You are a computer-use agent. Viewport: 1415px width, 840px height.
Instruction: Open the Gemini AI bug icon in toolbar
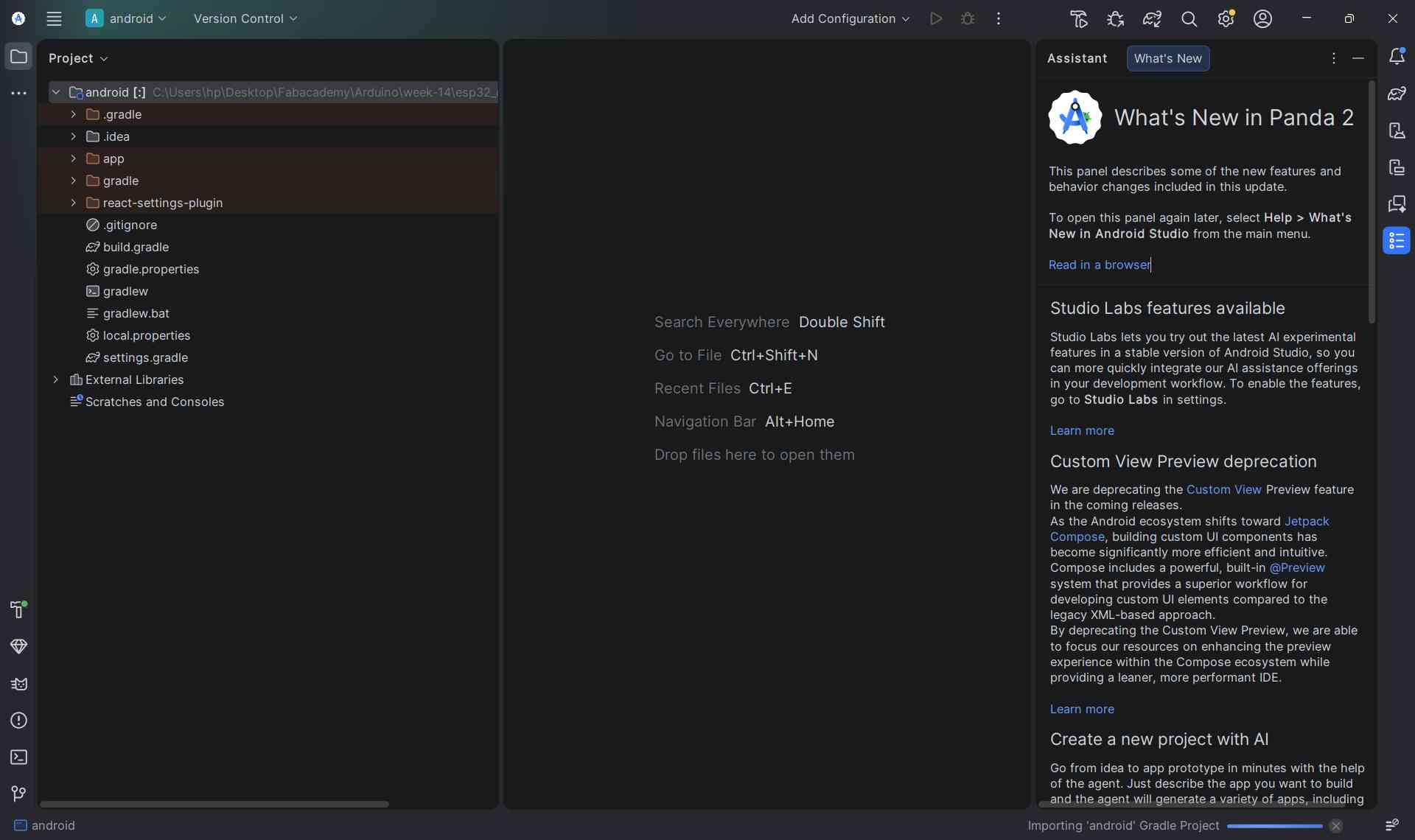1116,19
